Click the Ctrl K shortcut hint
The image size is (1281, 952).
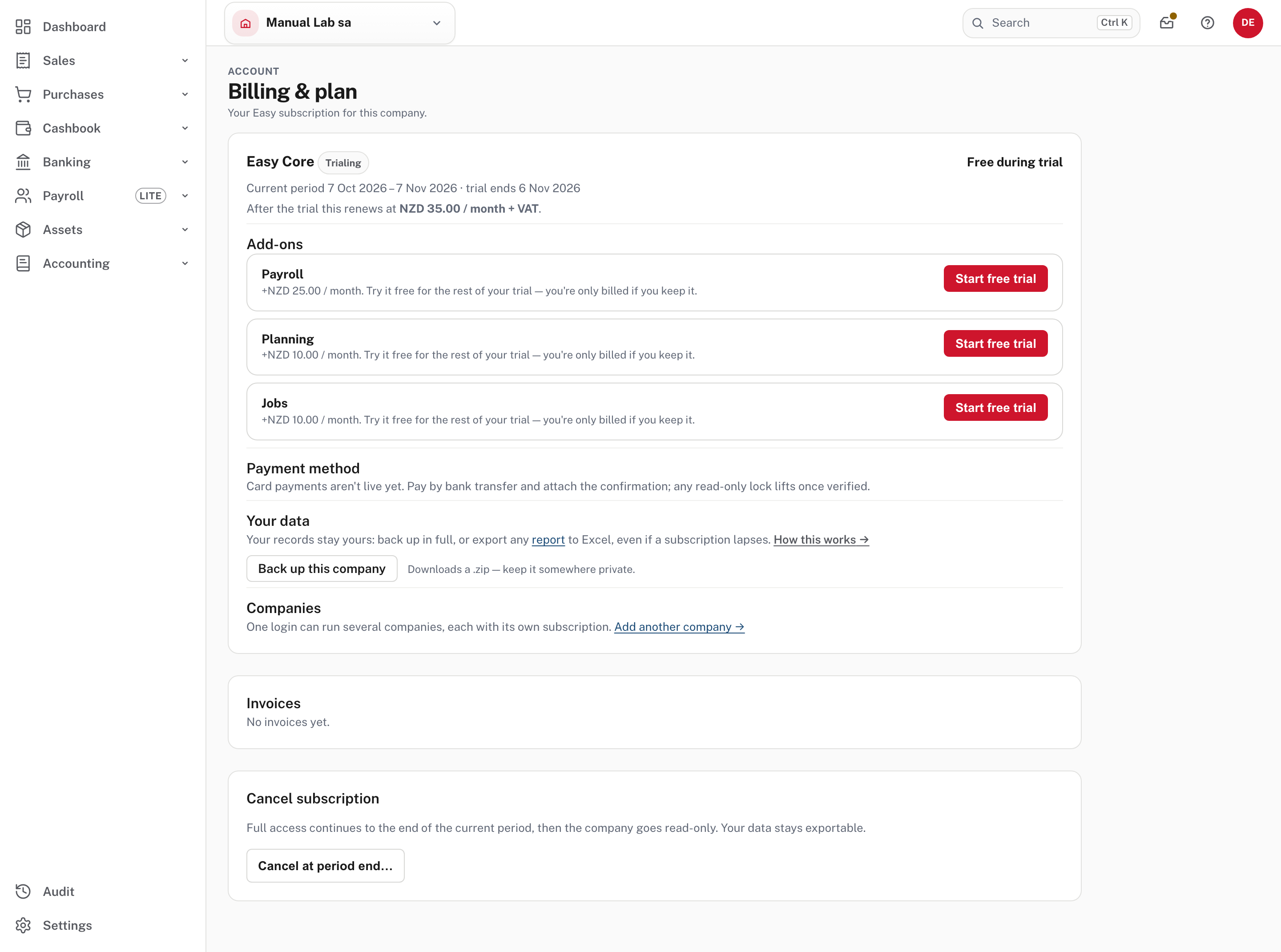(x=1114, y=23)
